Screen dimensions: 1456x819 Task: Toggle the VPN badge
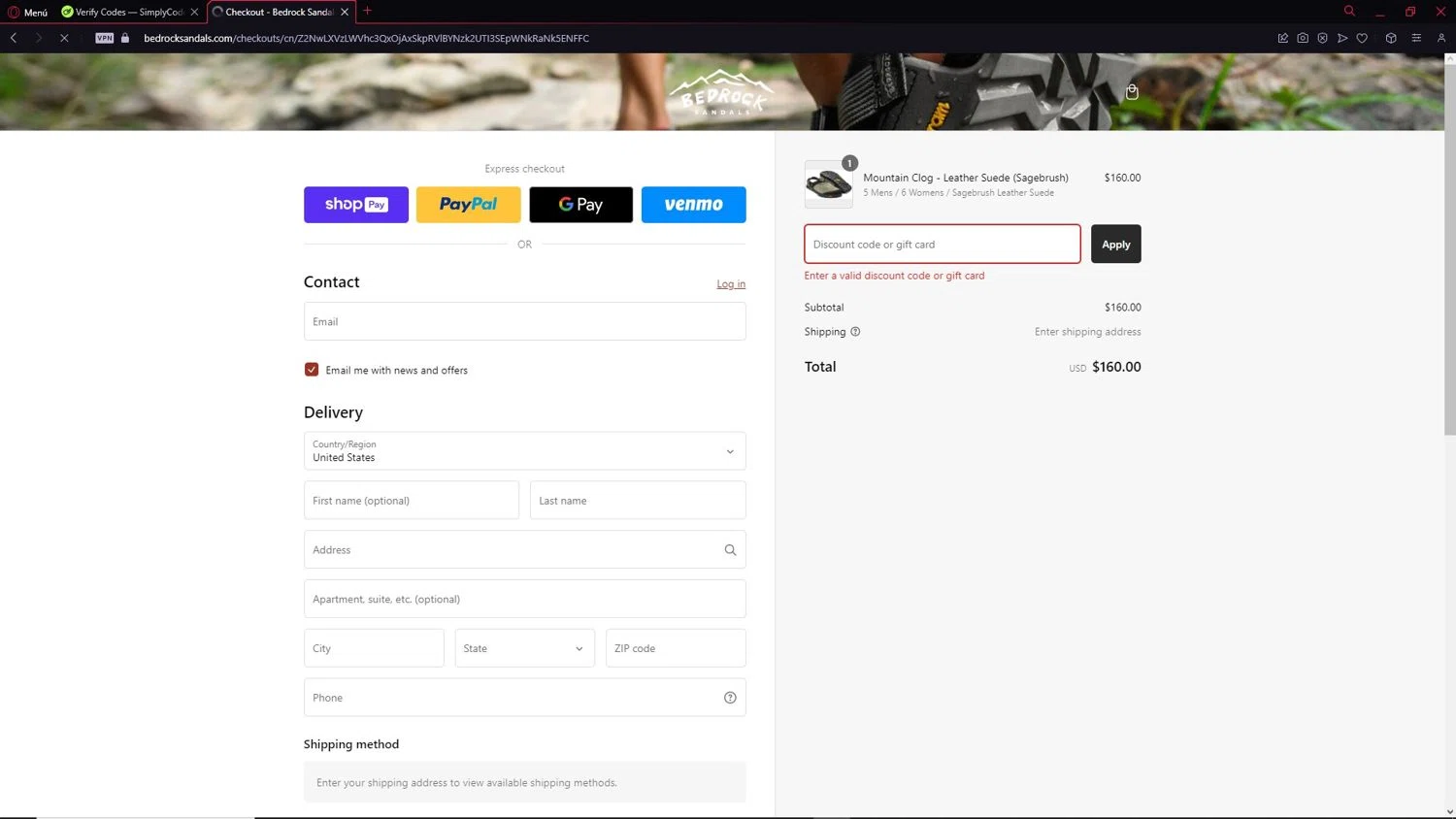click(105, 38)
